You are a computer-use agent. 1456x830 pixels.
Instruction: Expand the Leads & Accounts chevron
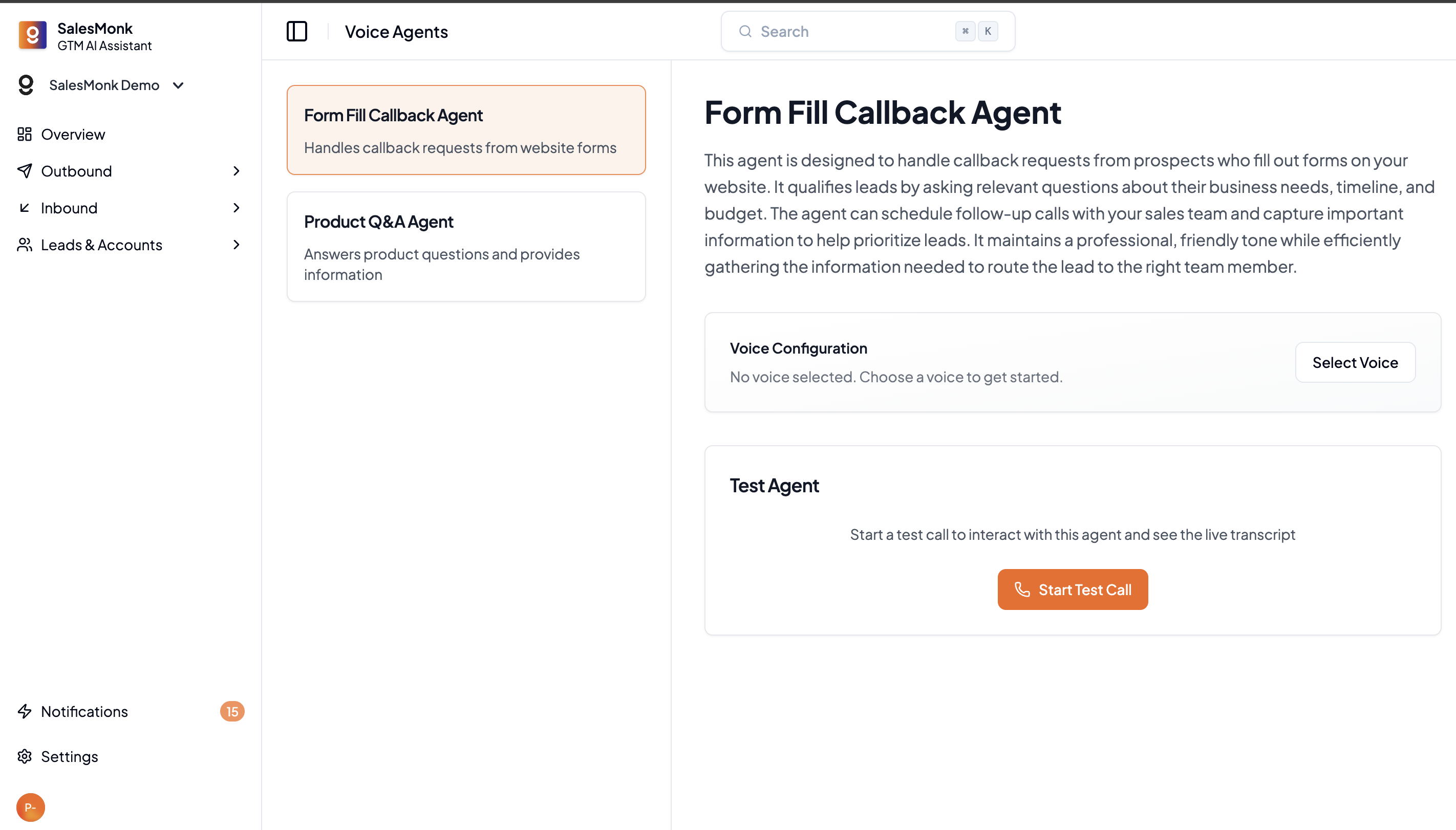(x=236, y=245)
